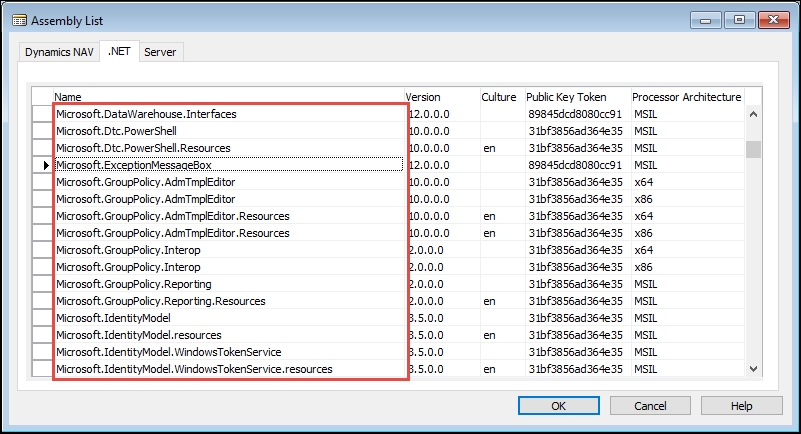Screen dimensions: 801x434
Task: Click x64 architecture in Microsoft.GroupPolicy.Interop row
Action: (644, 250)
